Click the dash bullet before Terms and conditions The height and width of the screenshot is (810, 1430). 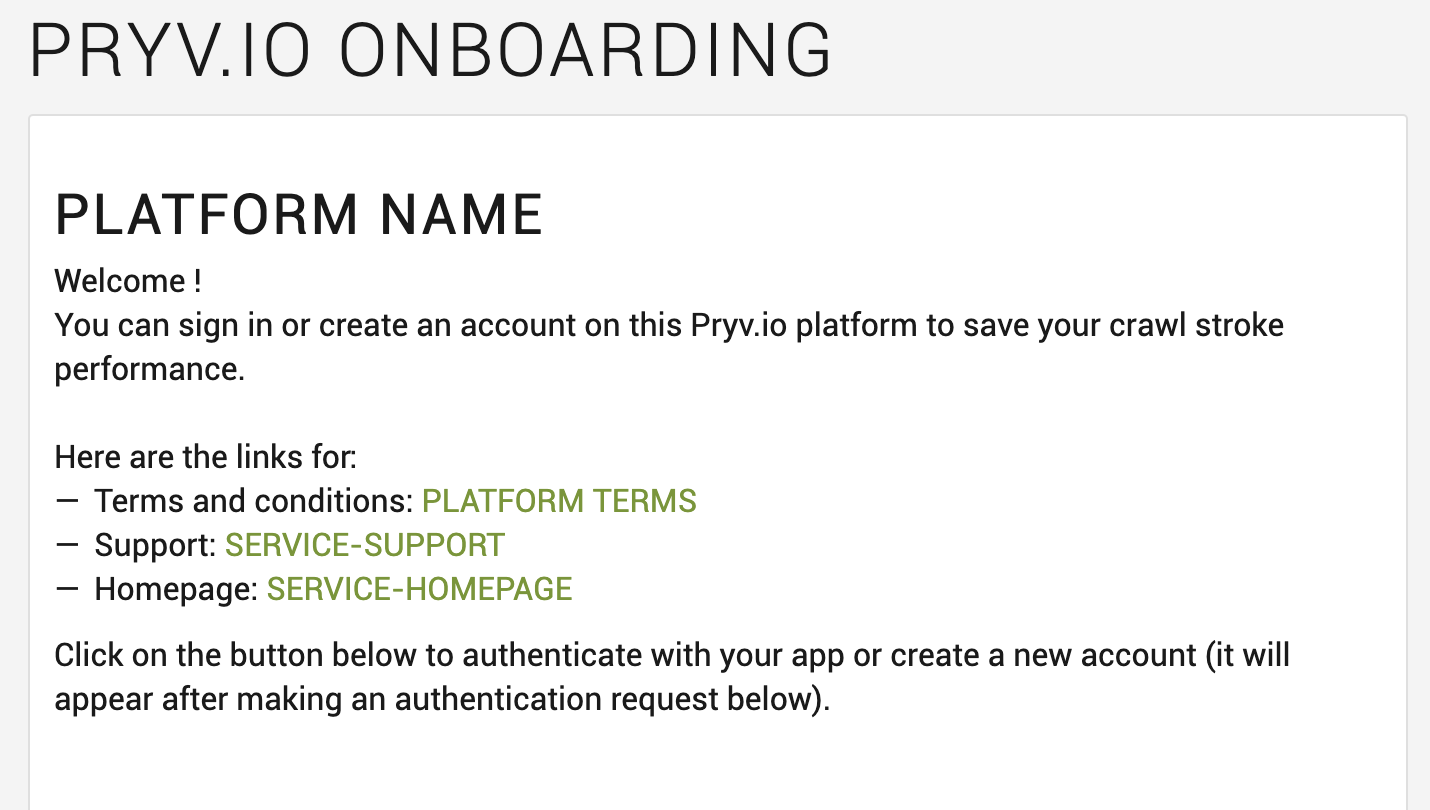tap(68, 500)
